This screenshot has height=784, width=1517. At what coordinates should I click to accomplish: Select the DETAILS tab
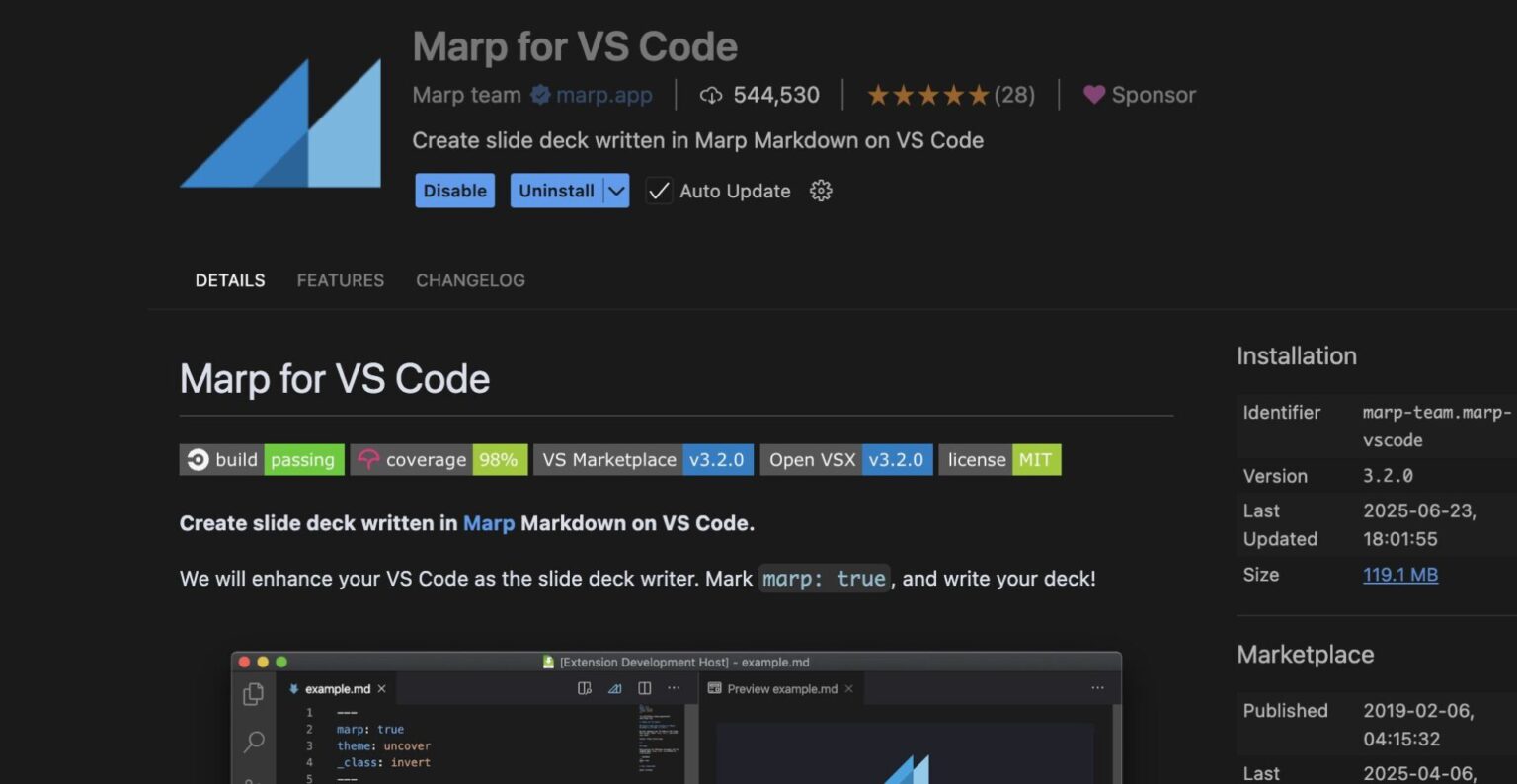point(230,280)
